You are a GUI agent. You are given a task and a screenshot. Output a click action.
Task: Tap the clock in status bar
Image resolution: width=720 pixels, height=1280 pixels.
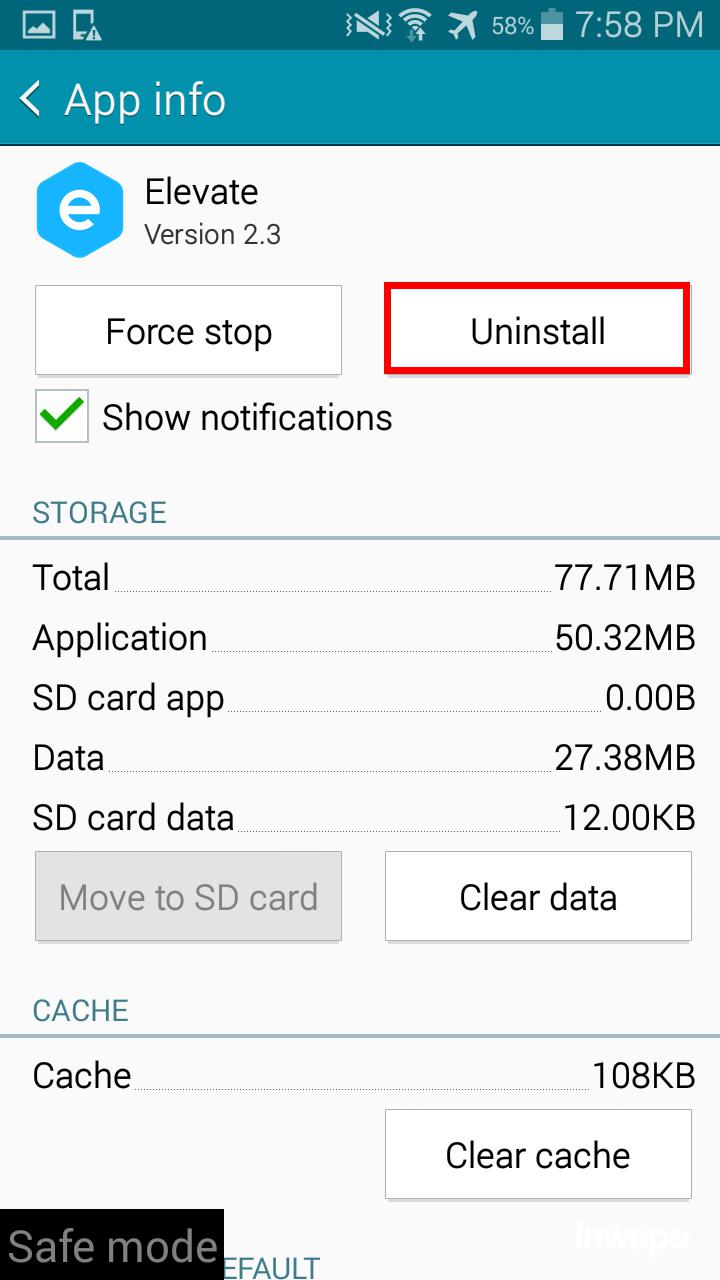tap(640, 25)
